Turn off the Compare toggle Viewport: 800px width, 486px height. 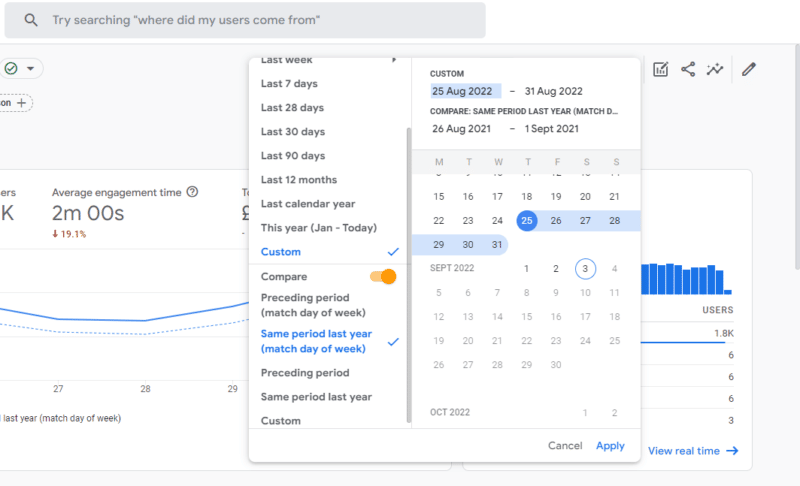coord(383,277)
